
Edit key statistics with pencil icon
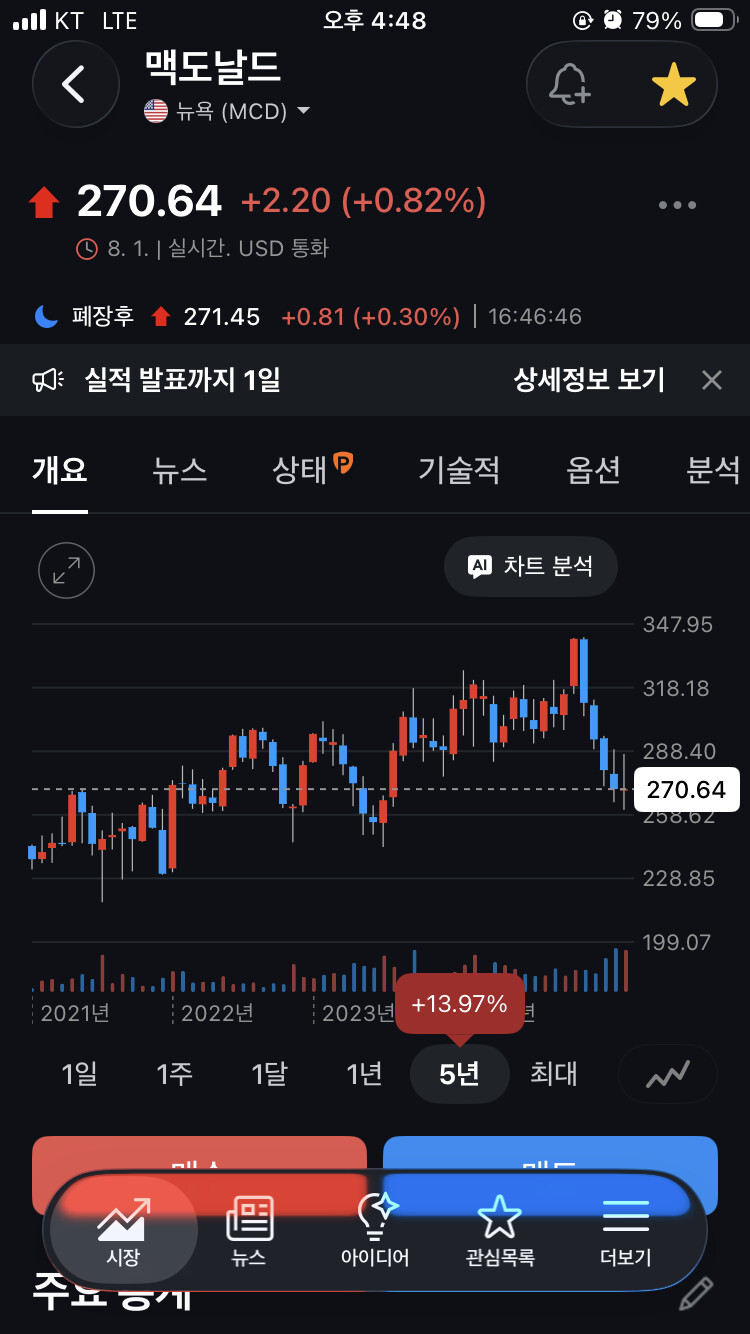click(696, 1293)
